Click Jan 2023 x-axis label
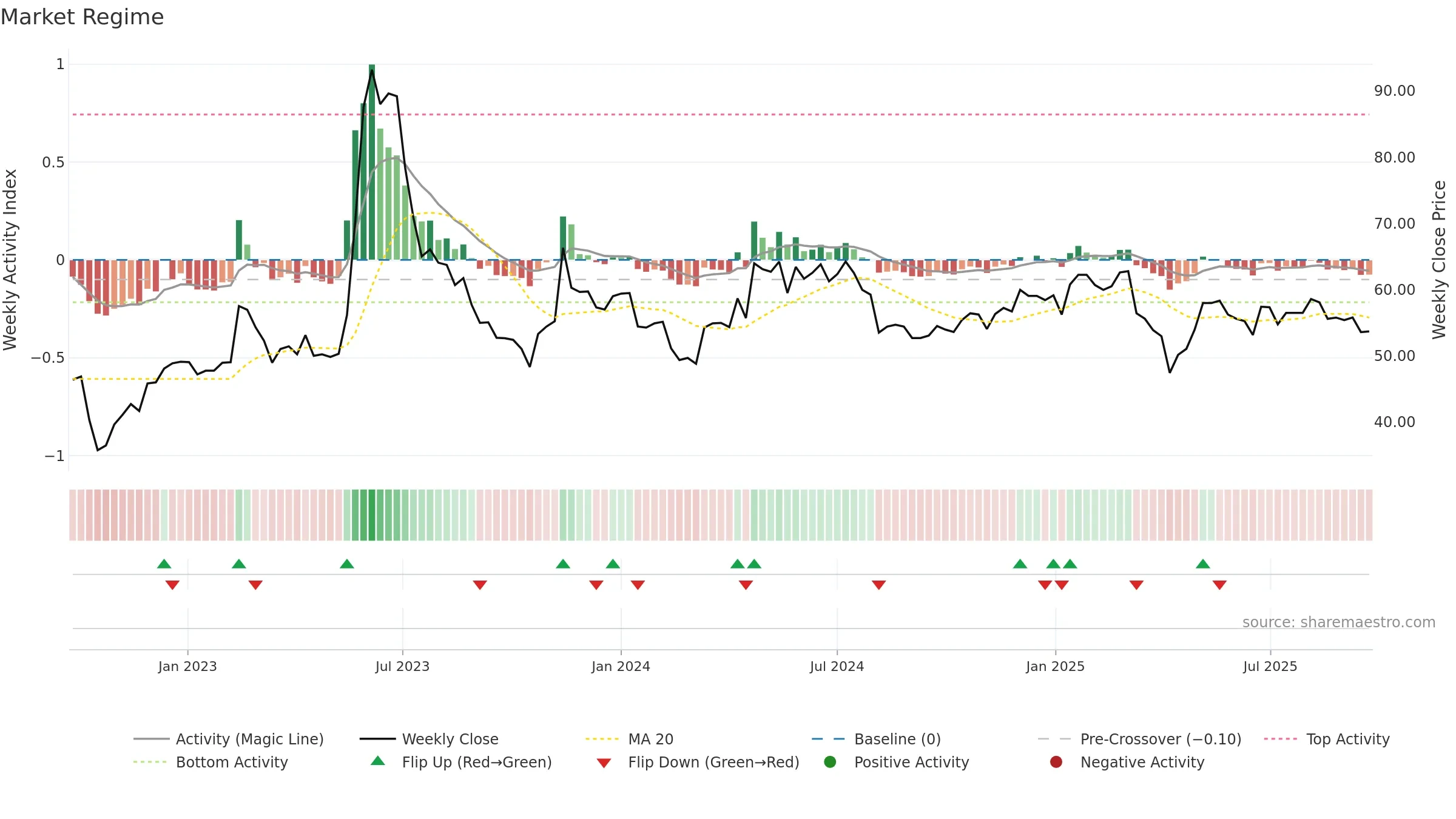The height and width of the screenshot is (819, 1456). (x=187, y=666)
